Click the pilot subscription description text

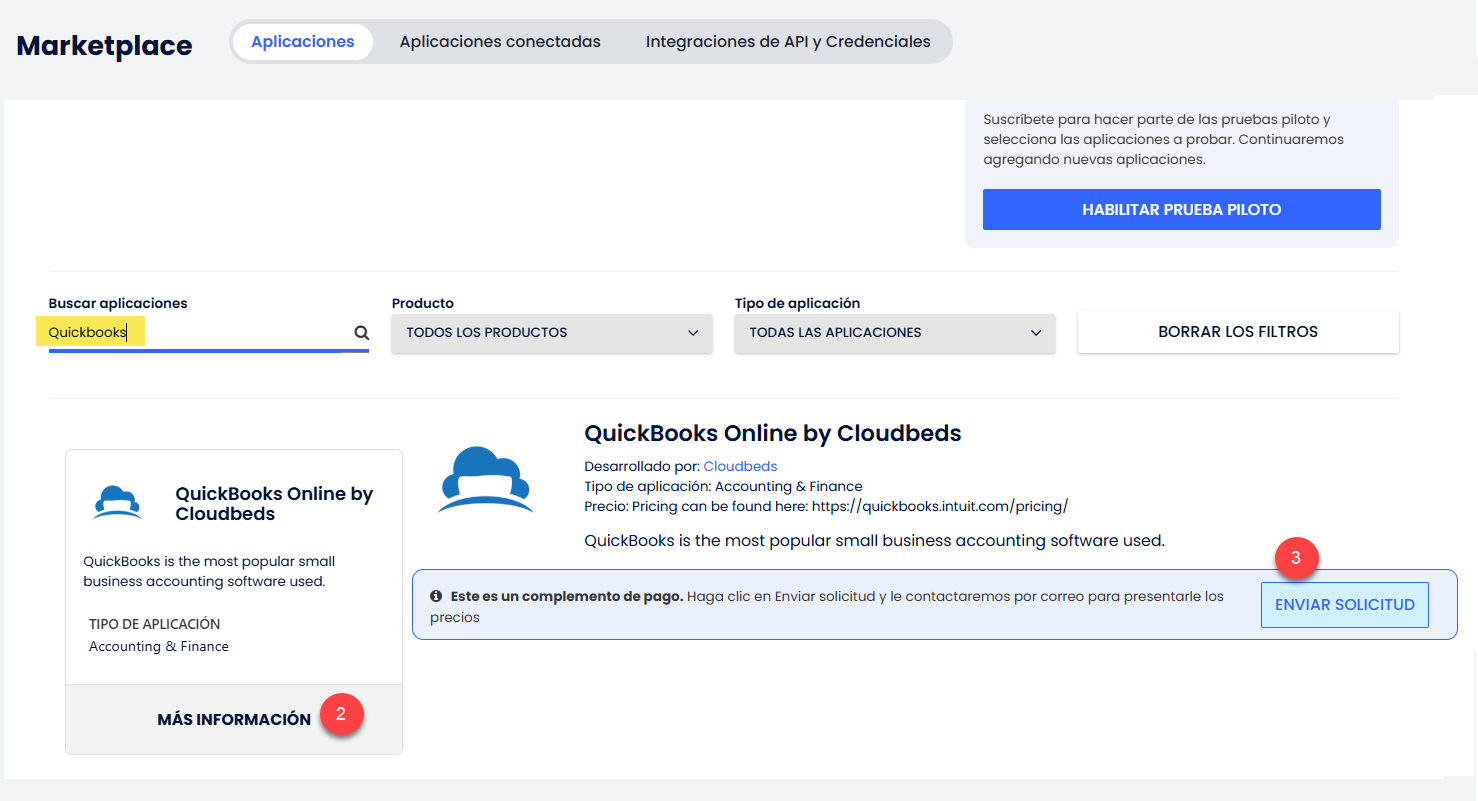(x=1163, y=139)
